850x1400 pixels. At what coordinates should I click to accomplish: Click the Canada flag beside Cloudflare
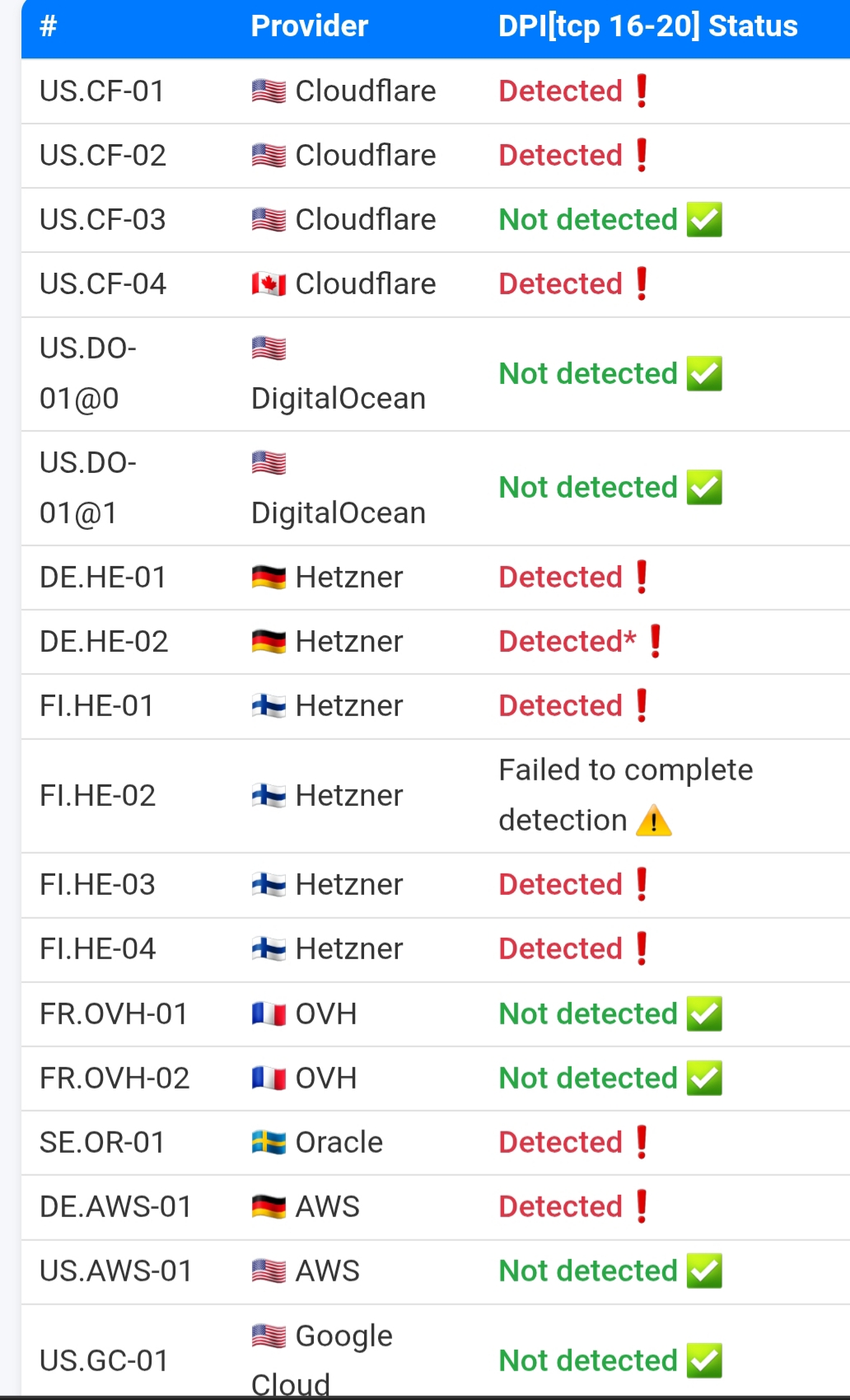pos(269,284)
